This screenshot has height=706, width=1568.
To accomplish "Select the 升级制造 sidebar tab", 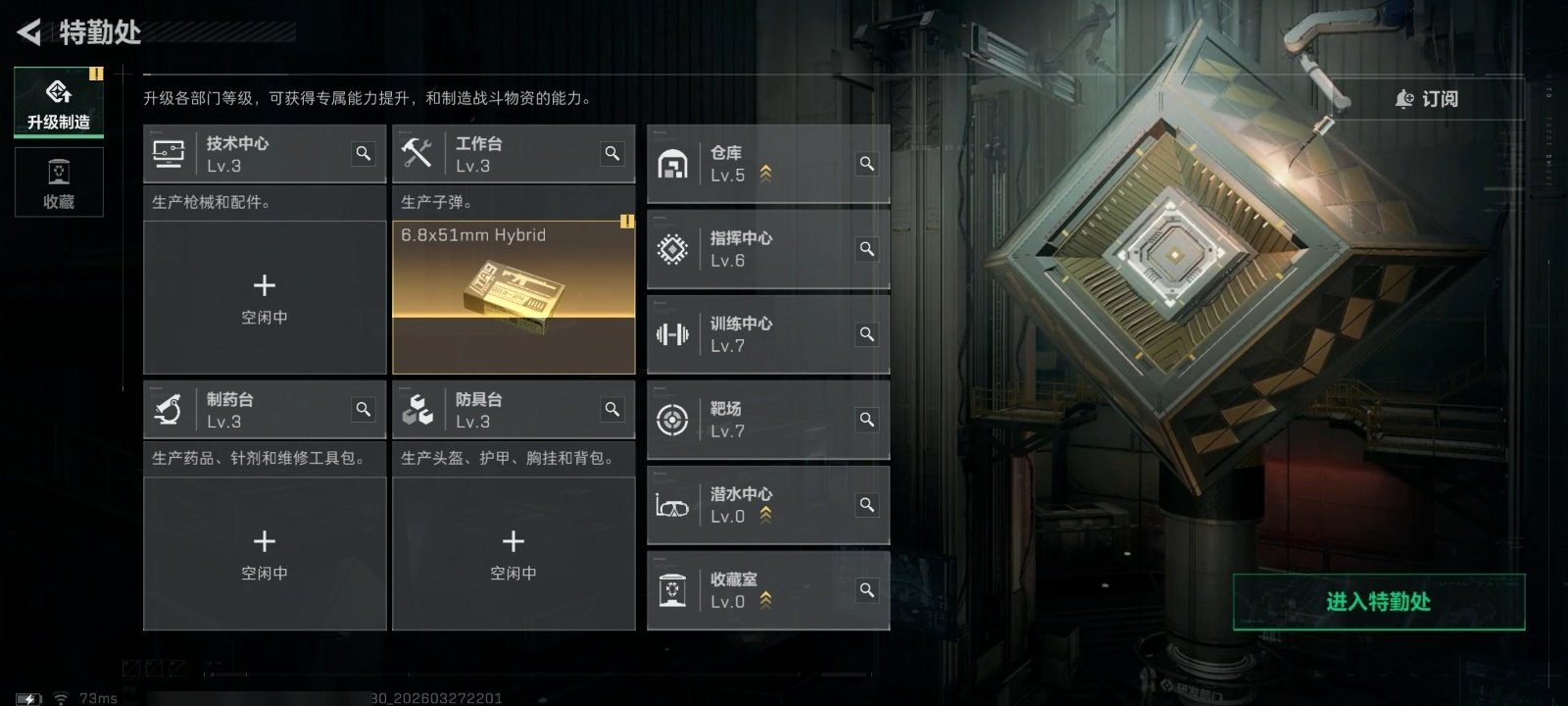I will [59, 102].
